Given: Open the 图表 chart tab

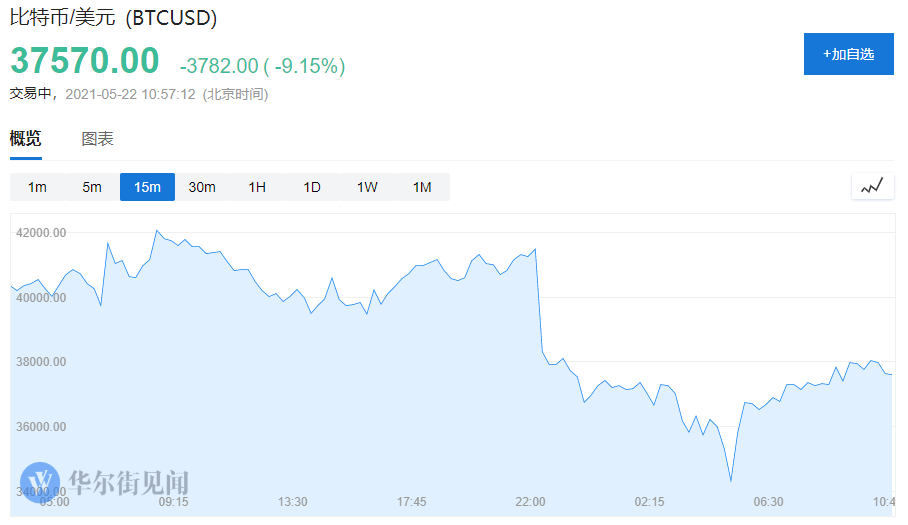Looking at the screenshot, I should [x=97, y=139].
